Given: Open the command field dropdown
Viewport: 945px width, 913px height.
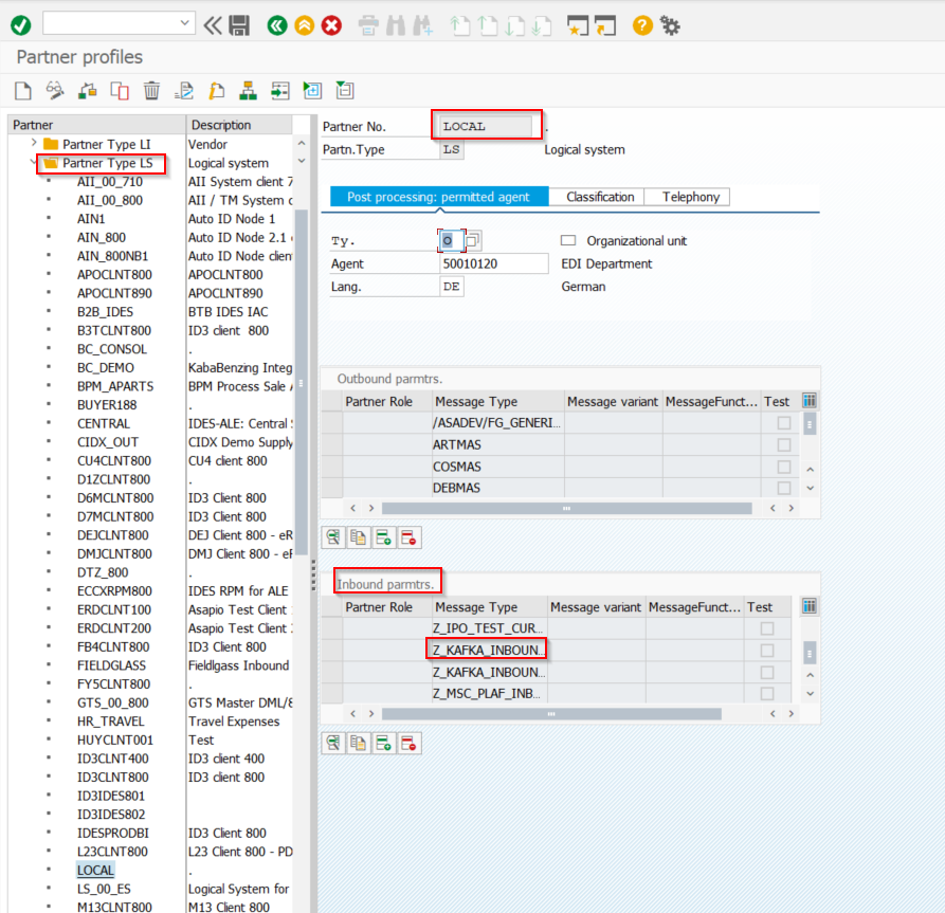Looking at the screenshot, I should (x=184, y=24).
